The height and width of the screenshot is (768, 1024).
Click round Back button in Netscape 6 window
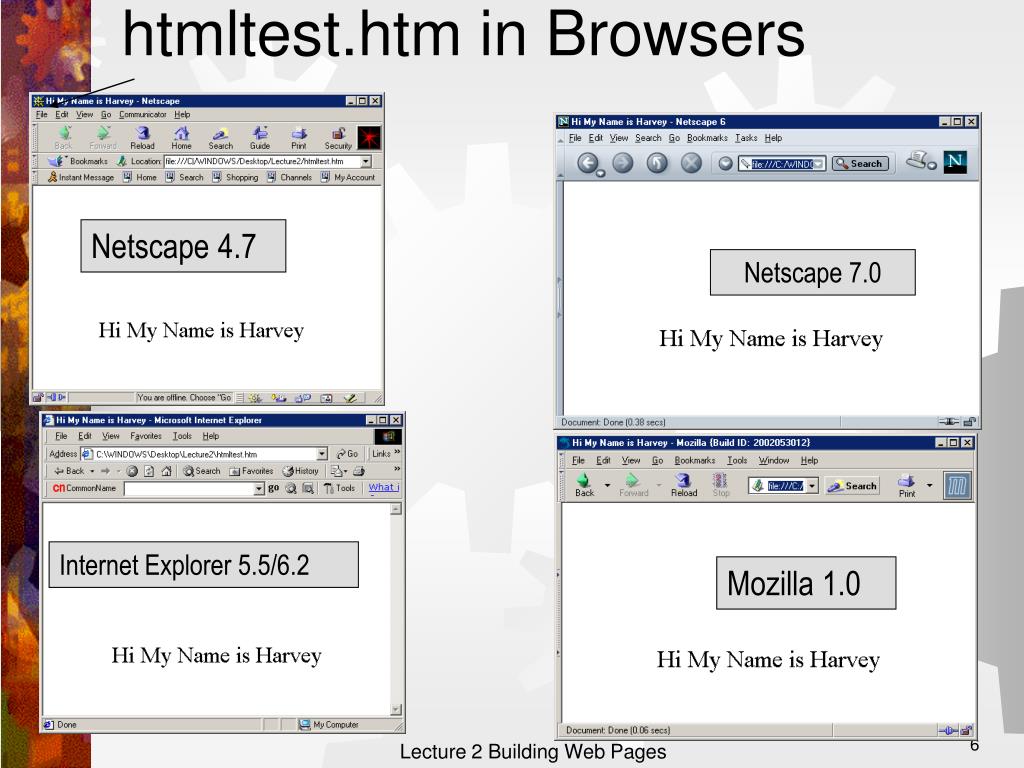(588, 163)
